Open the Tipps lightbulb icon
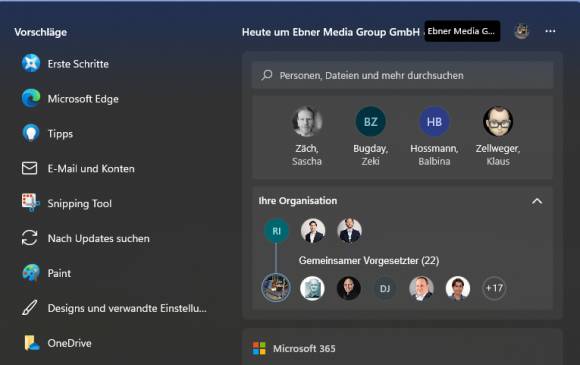Viewport: 580px width, 365px height. tap(31, 133)
